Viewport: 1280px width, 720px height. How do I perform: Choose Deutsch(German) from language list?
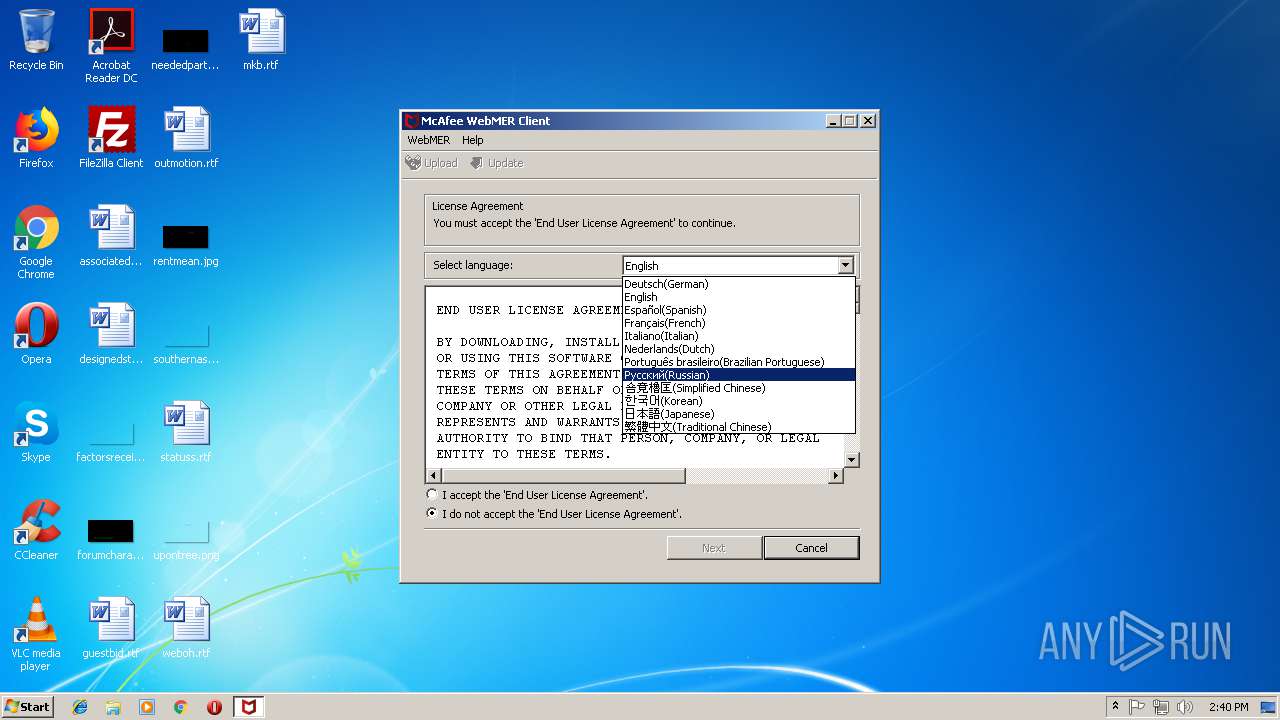[738, 284]
